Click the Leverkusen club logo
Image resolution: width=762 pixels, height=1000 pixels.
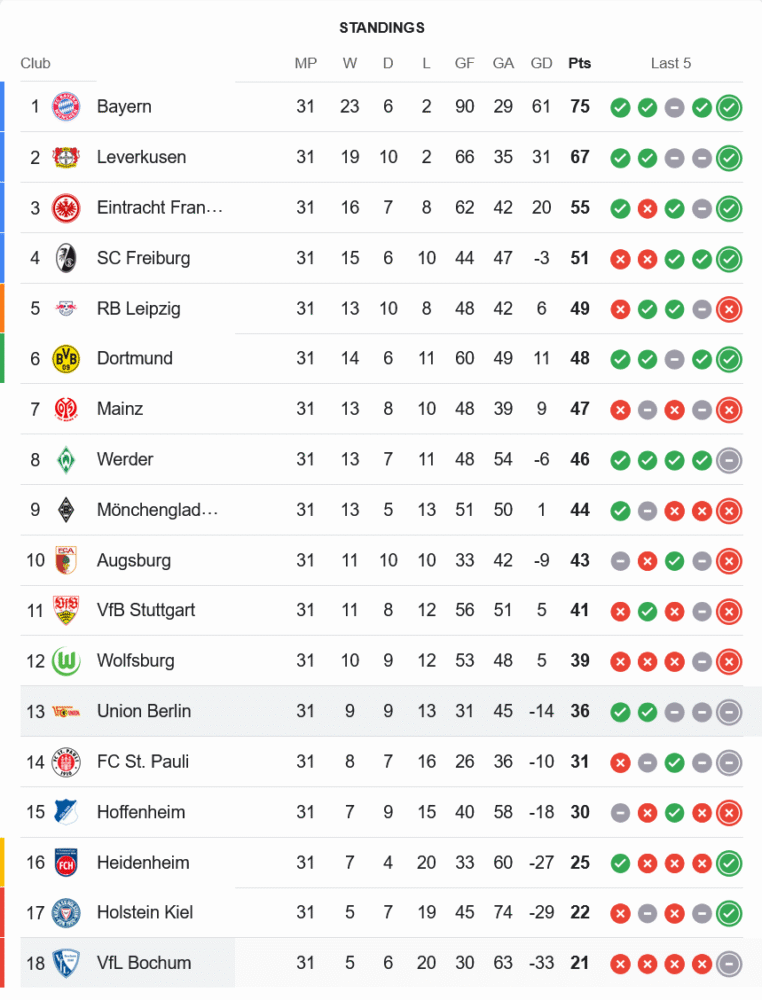tap(66, 157)
